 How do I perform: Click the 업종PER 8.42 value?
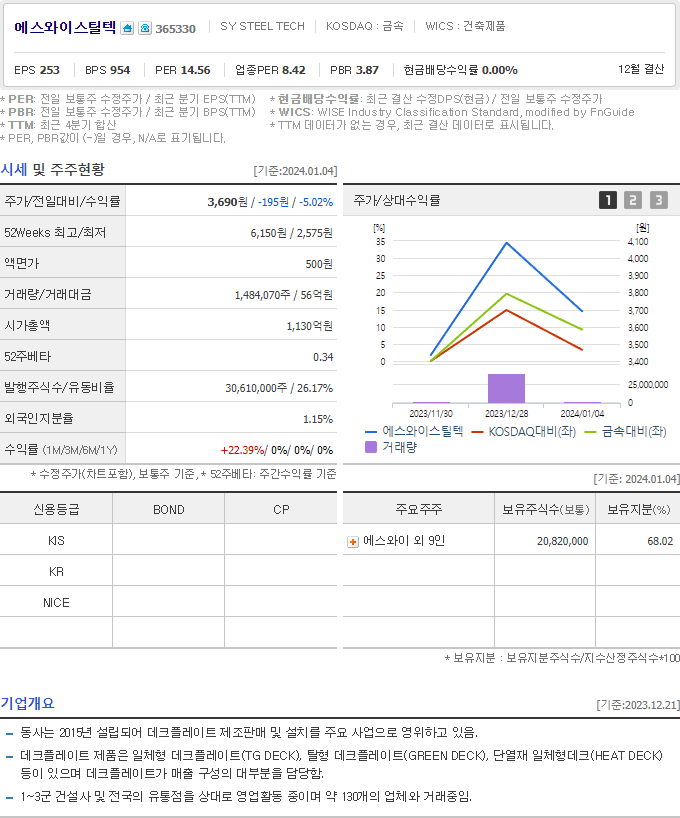(270, 70)
